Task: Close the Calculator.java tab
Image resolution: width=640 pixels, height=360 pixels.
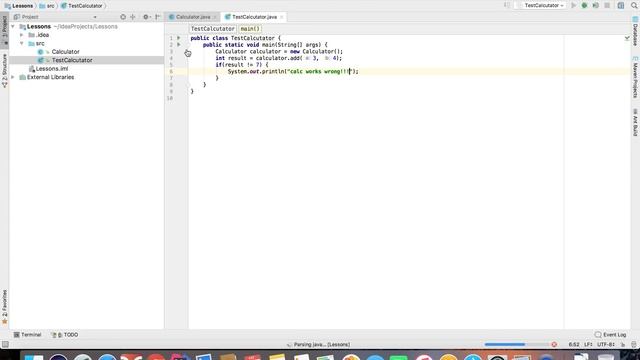Action: pyautogui.click(x=215, y=17)
